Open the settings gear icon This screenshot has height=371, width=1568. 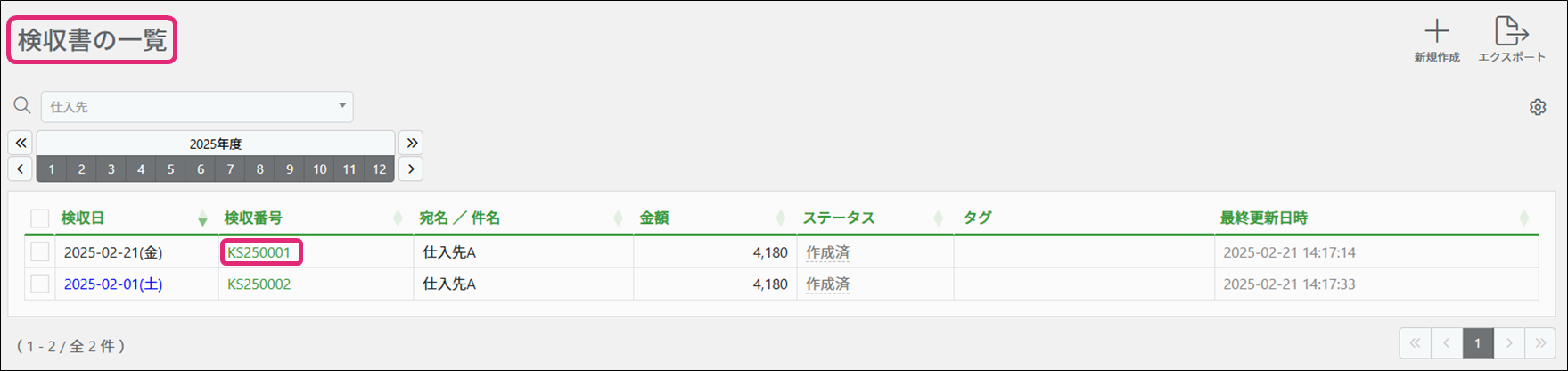tap(1538, 107)
